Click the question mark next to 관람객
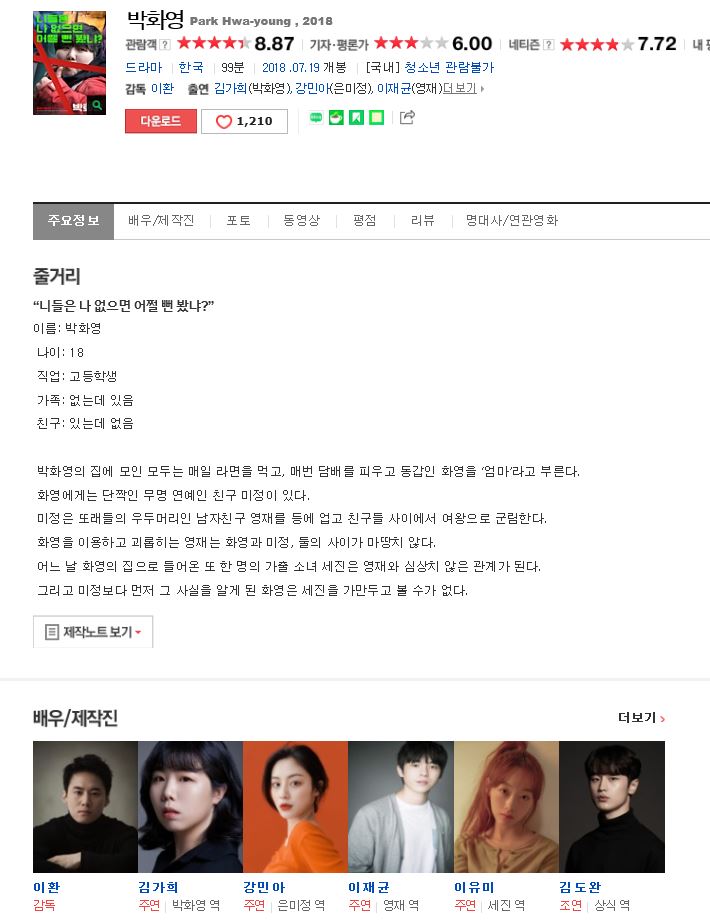This screenshot has width=710, height=923. (x=165, y=45)
